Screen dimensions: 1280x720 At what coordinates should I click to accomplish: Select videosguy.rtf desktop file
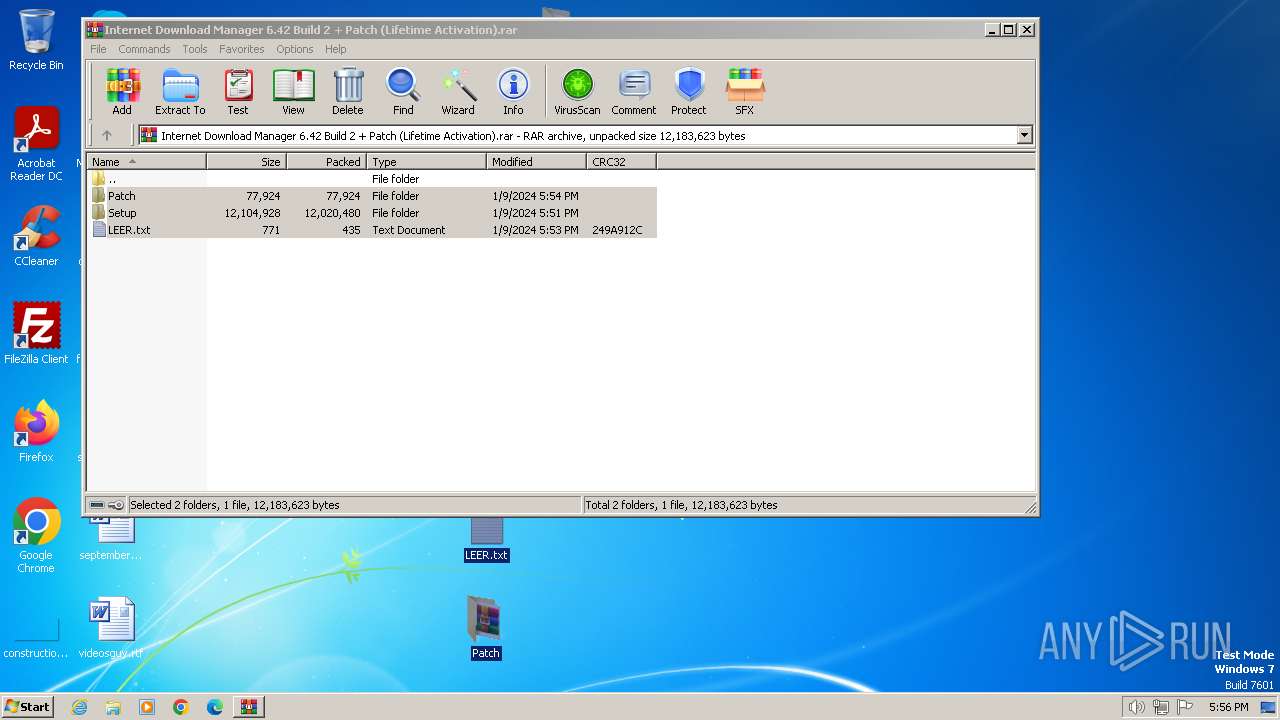[x=111, y=628]
